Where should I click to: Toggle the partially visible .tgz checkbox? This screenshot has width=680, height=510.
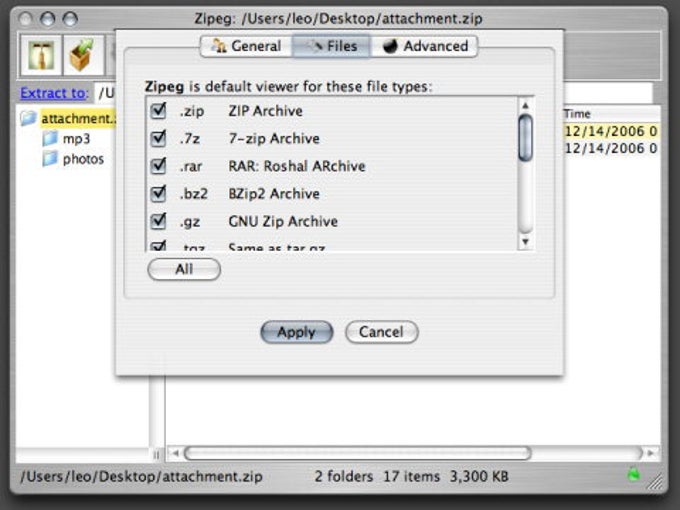[158, 246]
